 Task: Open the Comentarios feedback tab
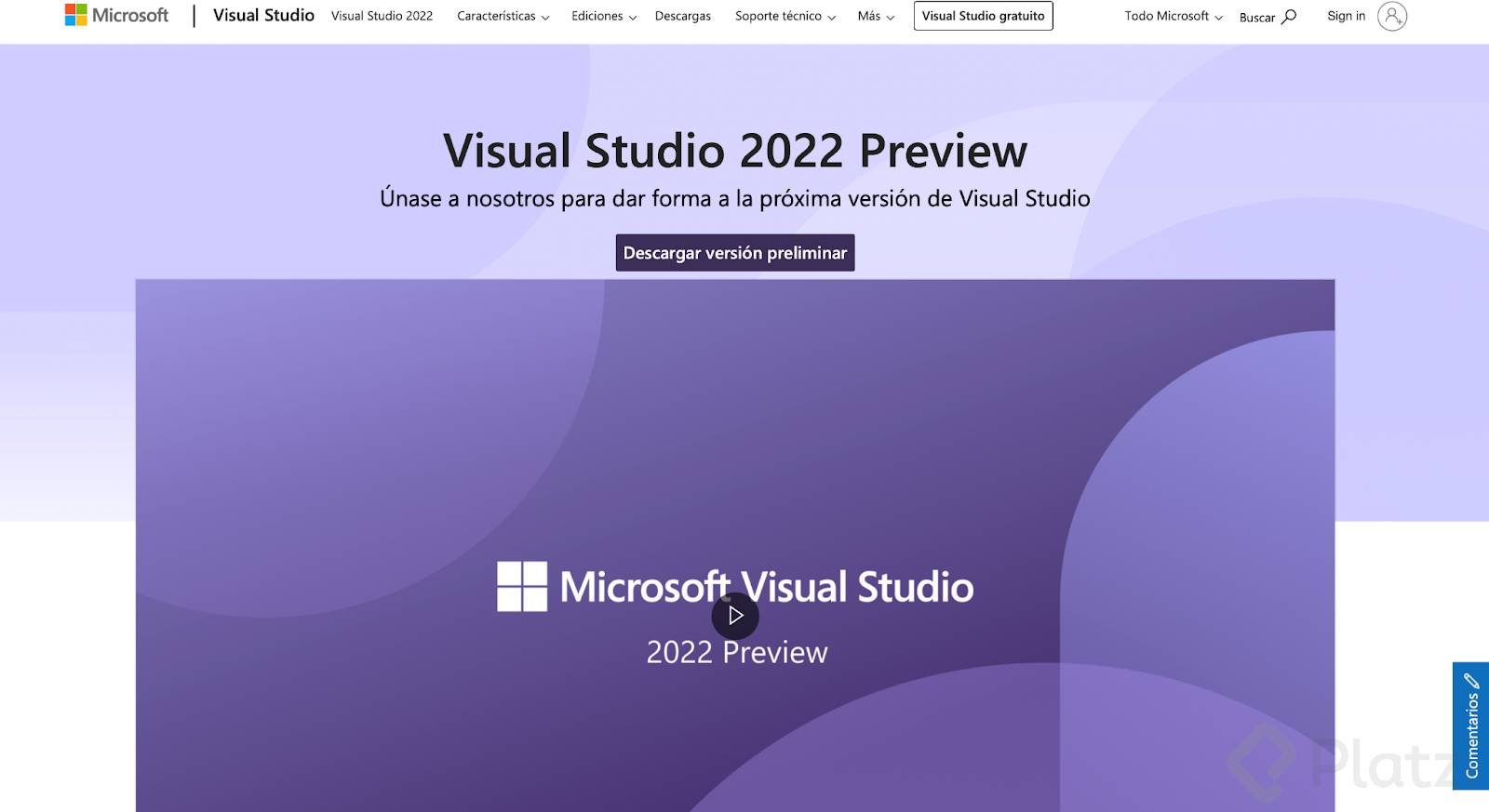1470,725
